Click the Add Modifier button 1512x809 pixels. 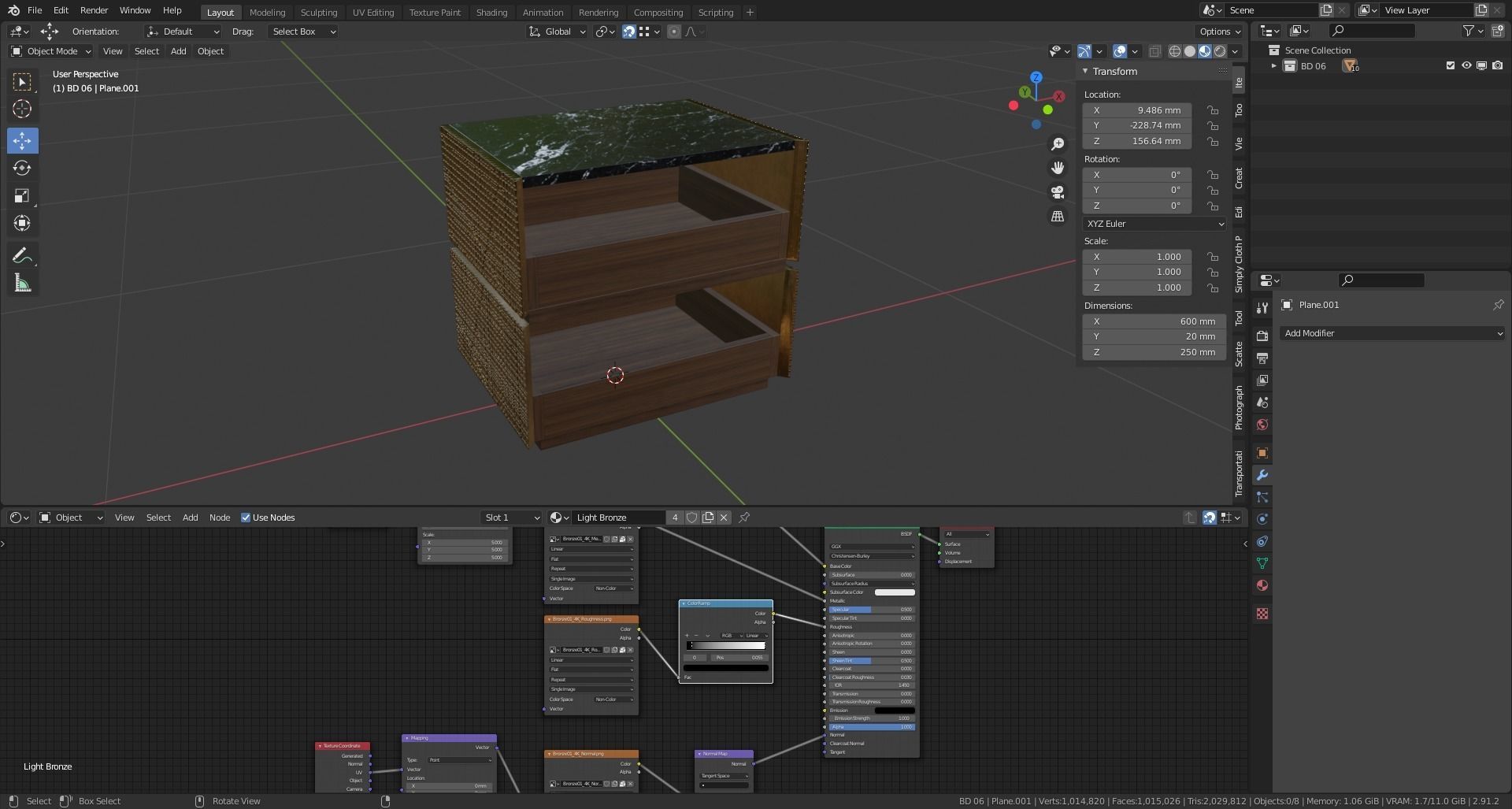1392,333
